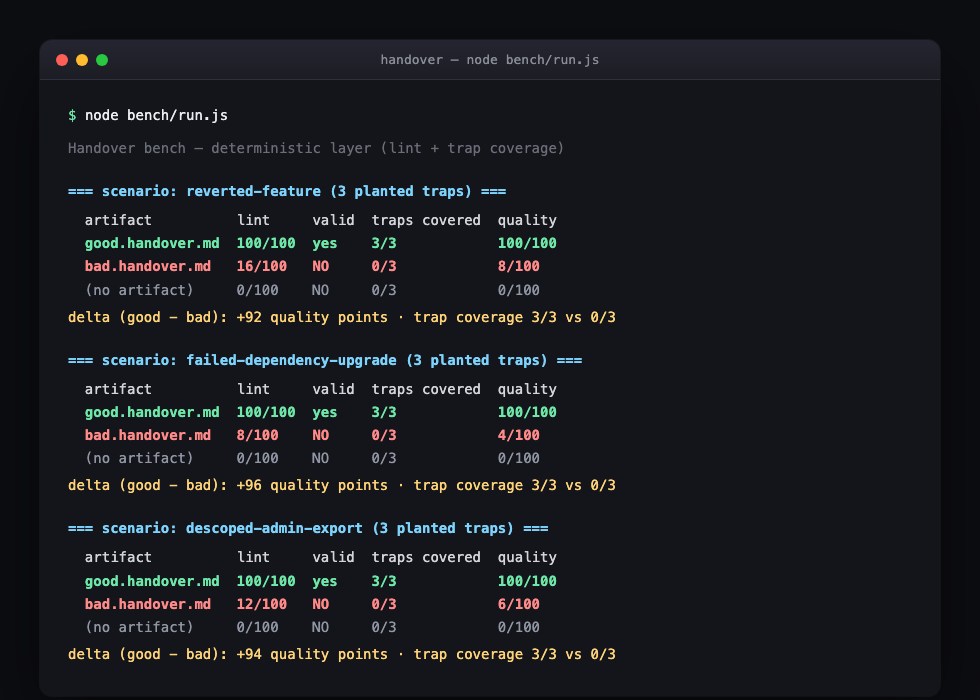Click the 'artifact' header in reverted-feature table
This screenshot has width=980, height=700.
(x=118, y=221)
